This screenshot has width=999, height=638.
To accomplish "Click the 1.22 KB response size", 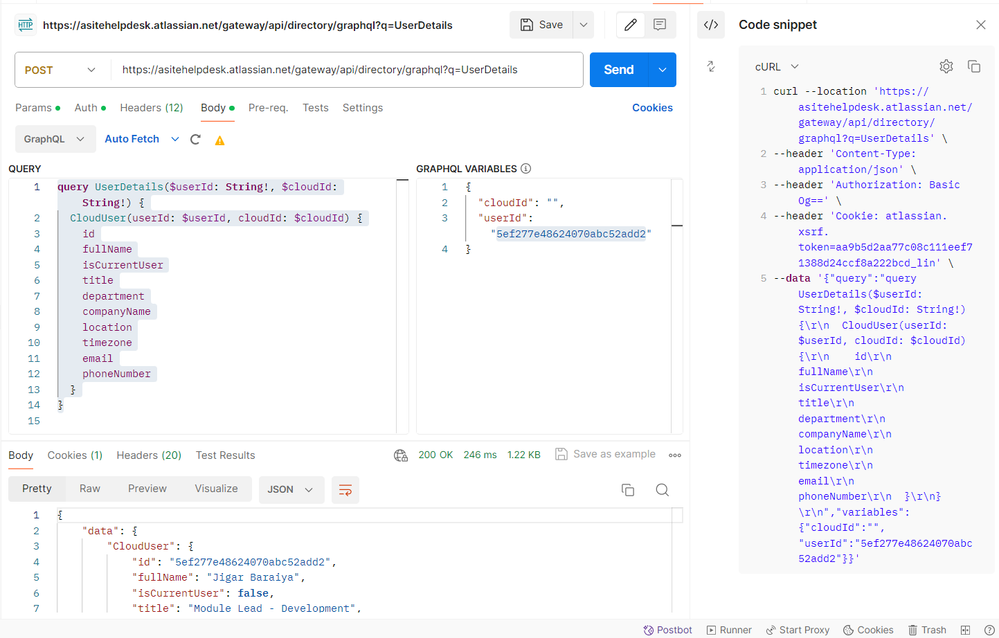I will click(524, 455).
